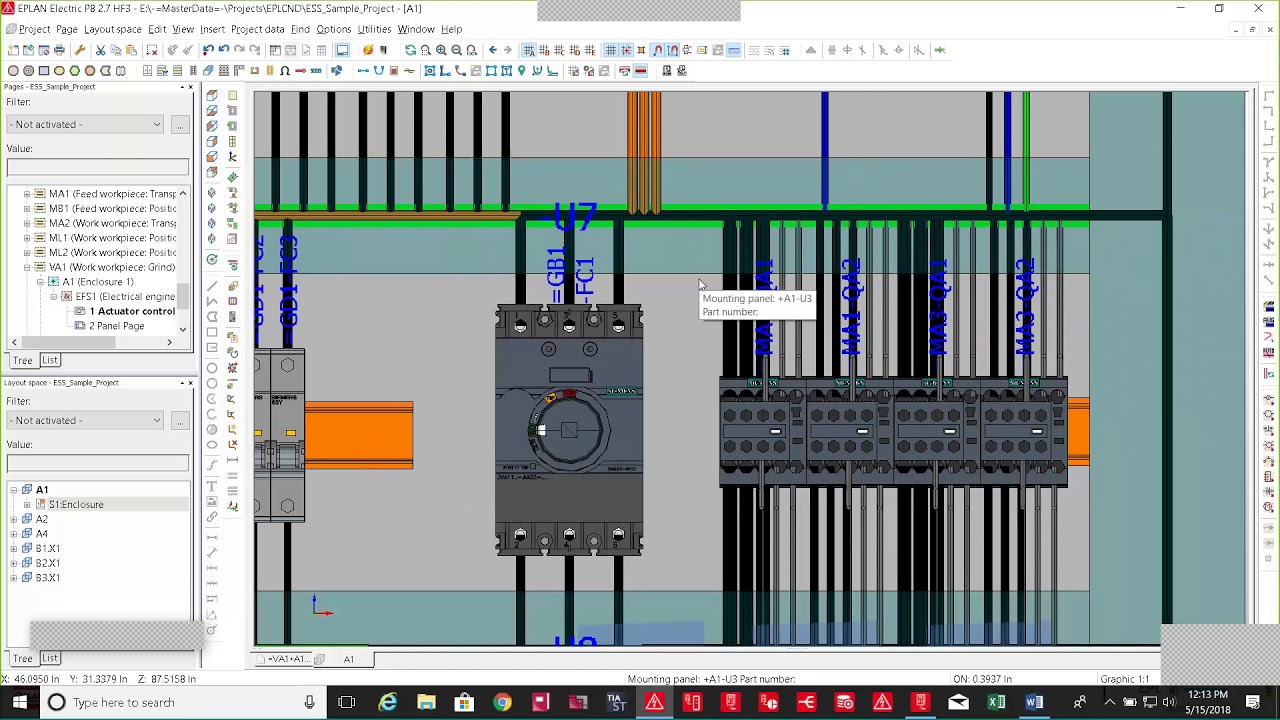Toggle grid A snap icon
Screen dimensions: 1280x720
(529, 50)
